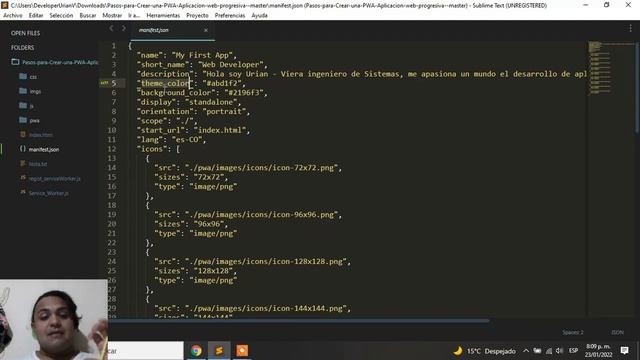
Task: Open the Buscar menu
Action: [88, 16]
